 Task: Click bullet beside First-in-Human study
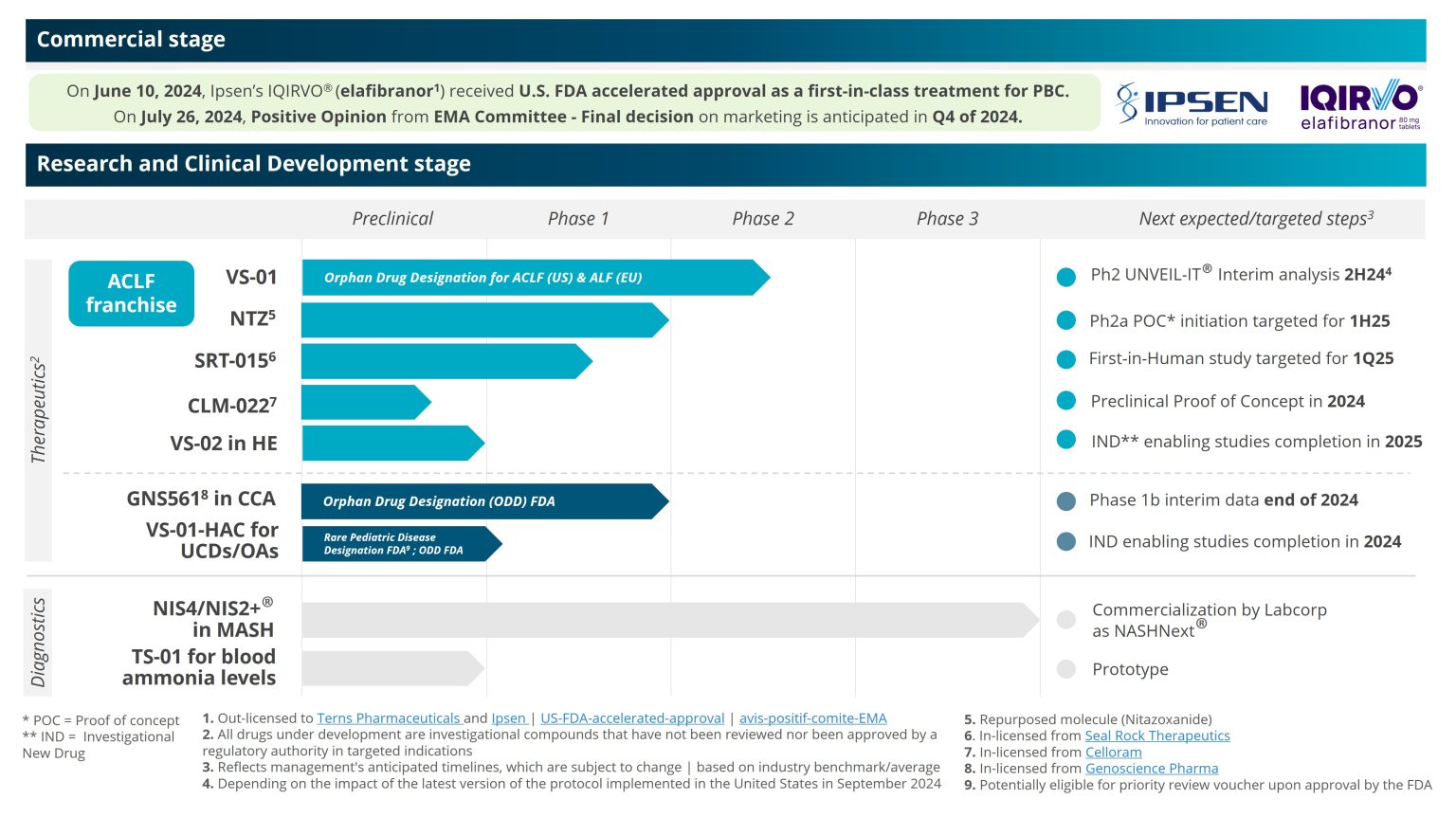pyautogui.click(x=1066, y=359)
